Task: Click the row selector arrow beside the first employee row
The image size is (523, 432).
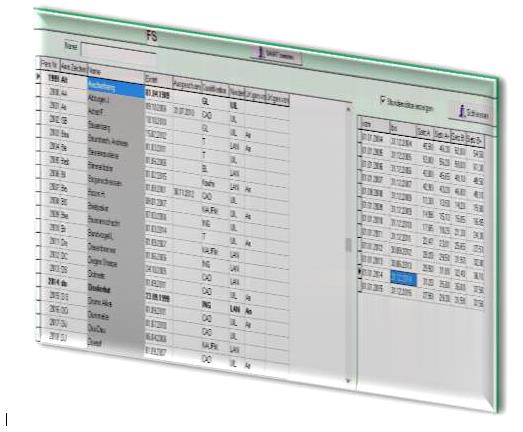Action: [38, 77]
